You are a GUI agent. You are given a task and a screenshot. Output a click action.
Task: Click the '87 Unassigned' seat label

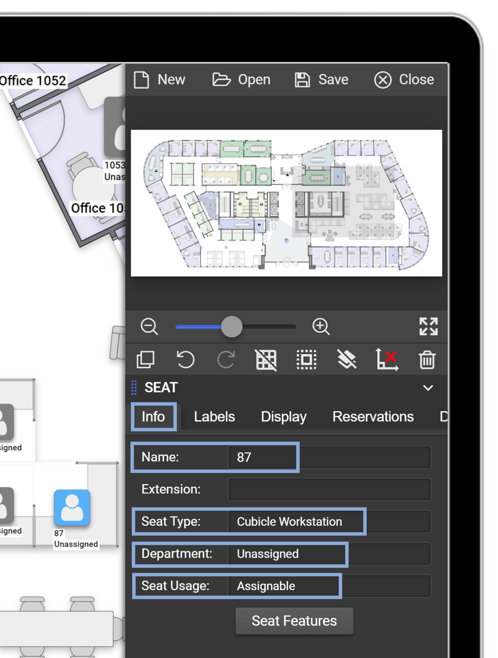(x=76, y=539)
